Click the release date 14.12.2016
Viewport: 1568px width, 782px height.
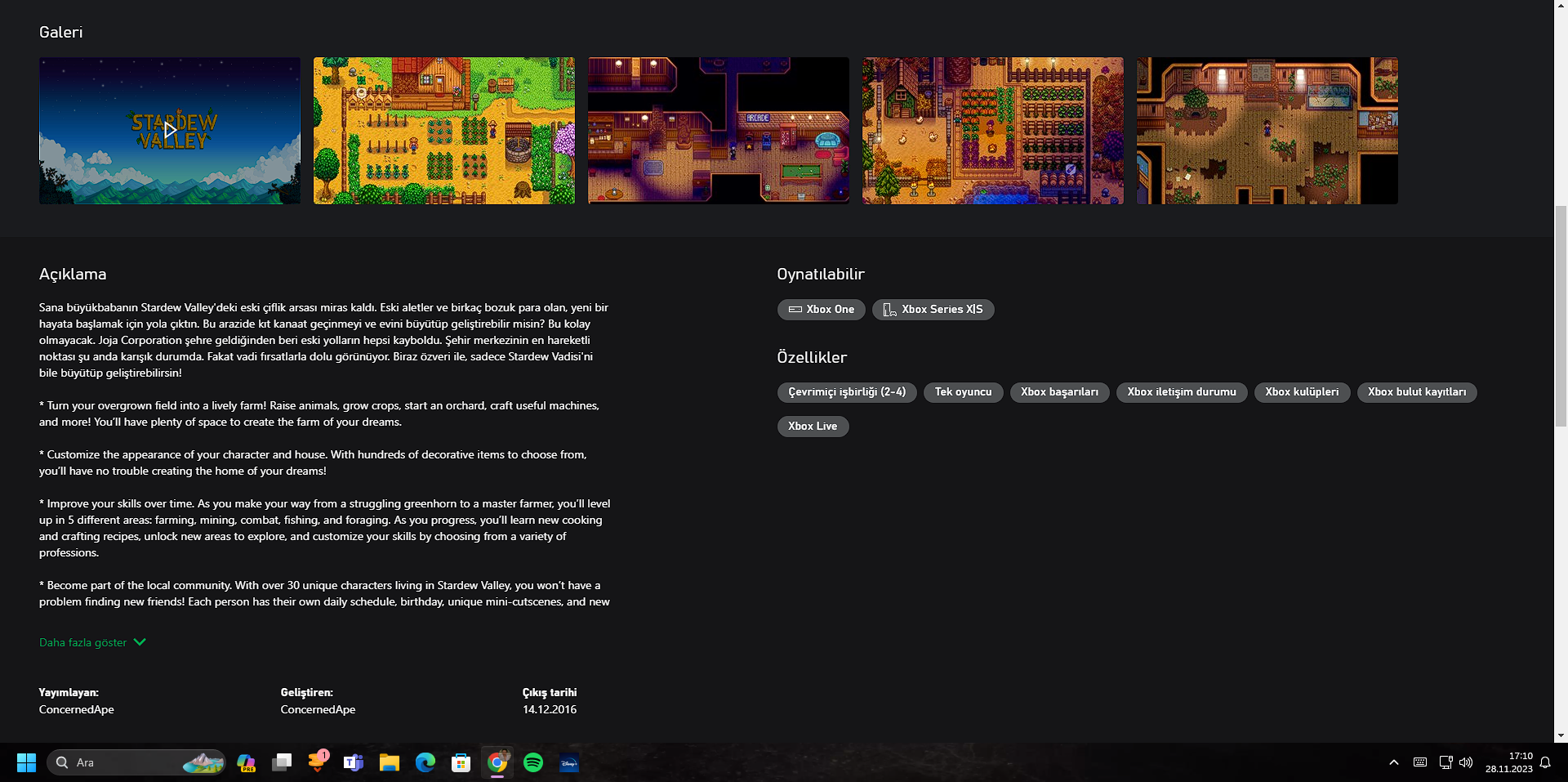coord(550,709)
